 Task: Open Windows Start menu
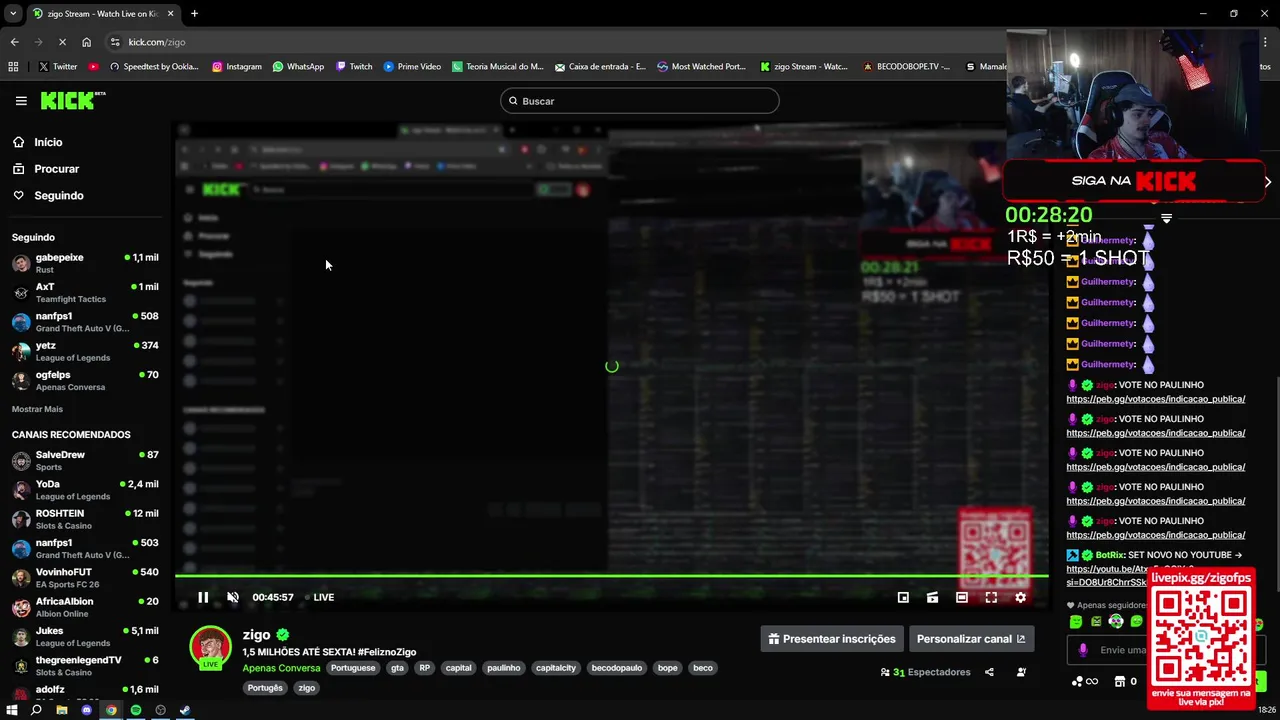point(11,710)
